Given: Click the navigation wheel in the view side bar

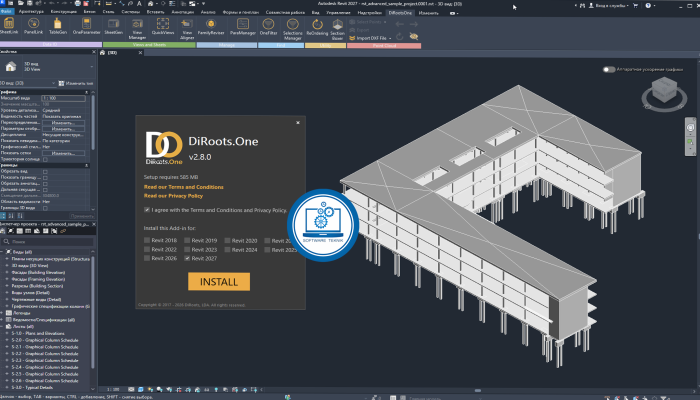Looking at the screenshot, I should pyautogui.click(x=690, y=128).
